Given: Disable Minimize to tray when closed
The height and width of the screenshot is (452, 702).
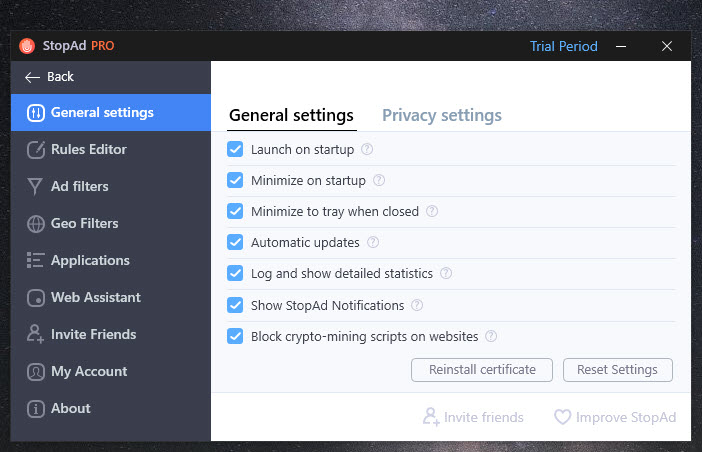Looking at the screenshot, I should pyautogui.click(x=235, y=211).
